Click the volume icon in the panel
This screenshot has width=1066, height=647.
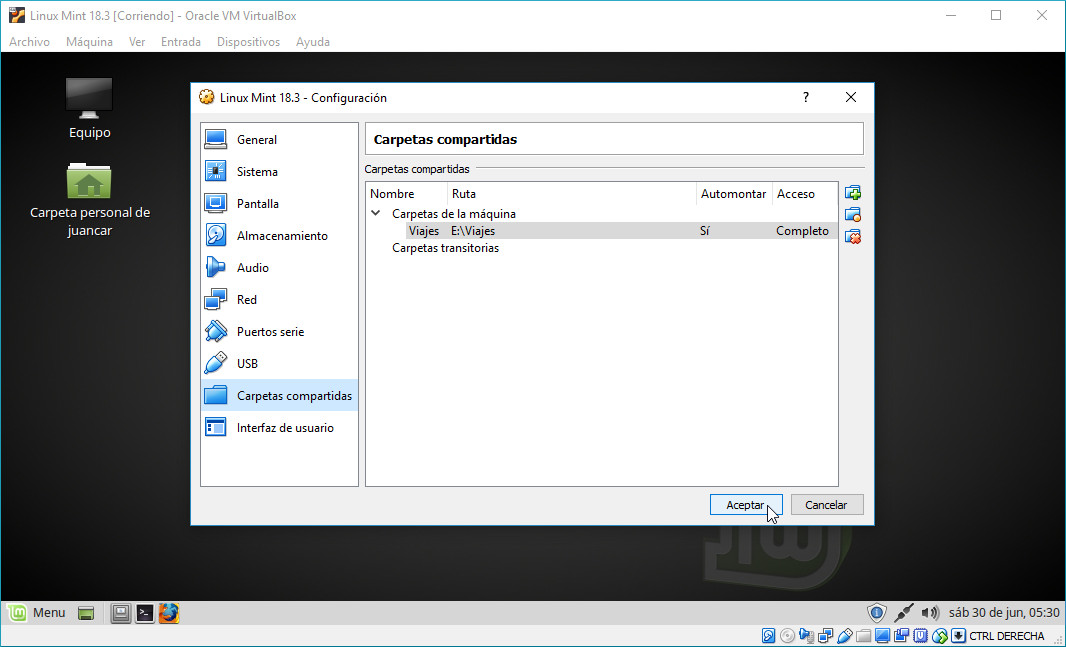coord(930,613)
